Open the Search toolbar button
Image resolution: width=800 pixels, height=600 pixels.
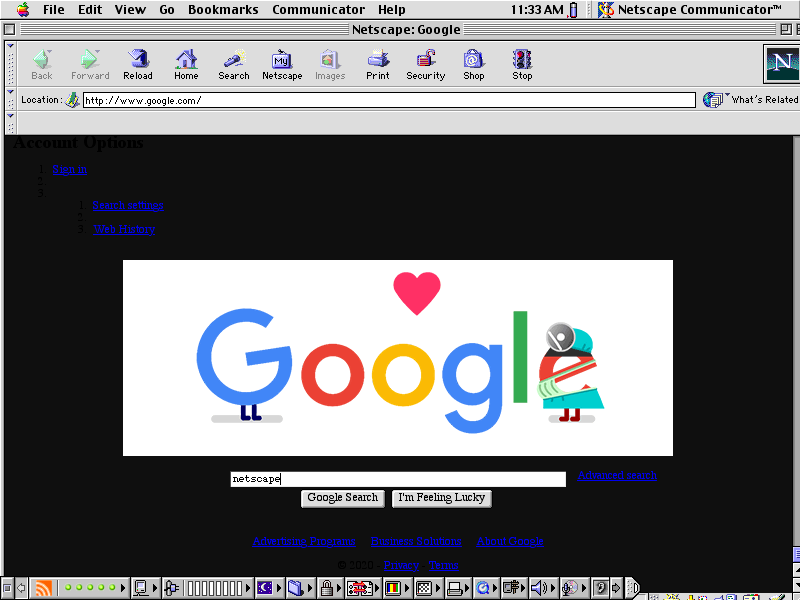tap(234, 65)
